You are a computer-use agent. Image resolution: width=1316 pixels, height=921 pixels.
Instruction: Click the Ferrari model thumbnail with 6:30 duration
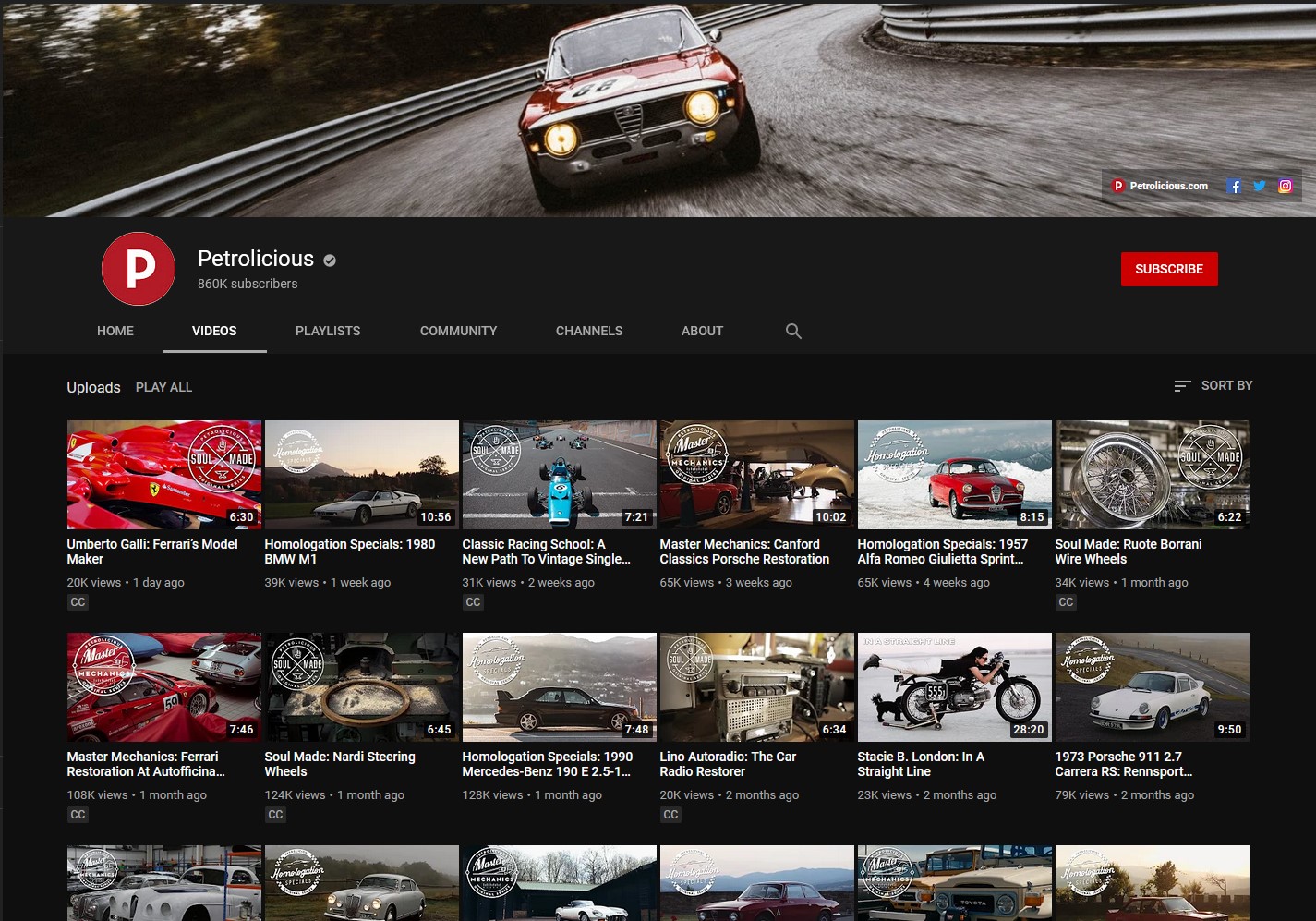pyautogui.click(x=164, y=475)
